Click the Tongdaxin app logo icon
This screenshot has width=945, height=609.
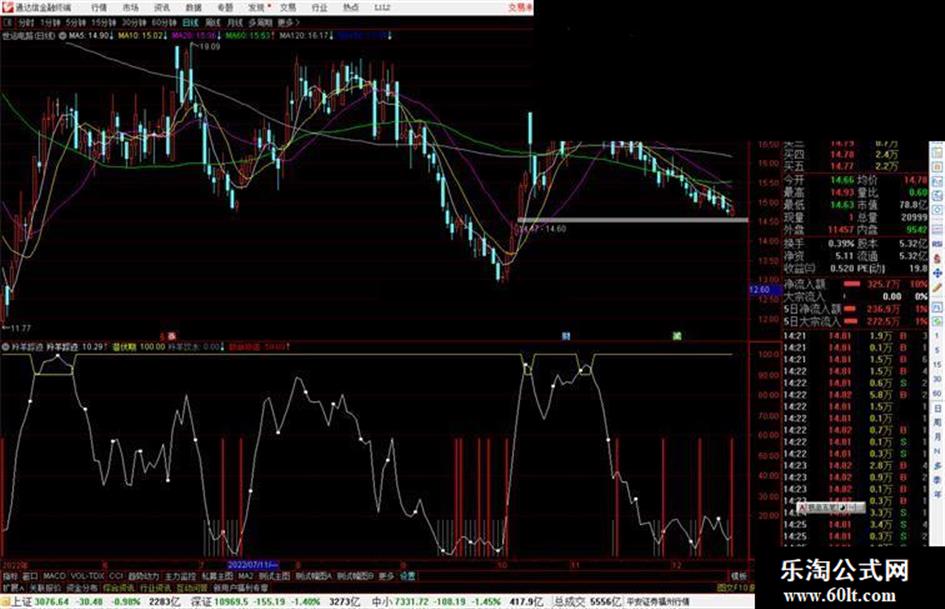(x=7, y=7)
